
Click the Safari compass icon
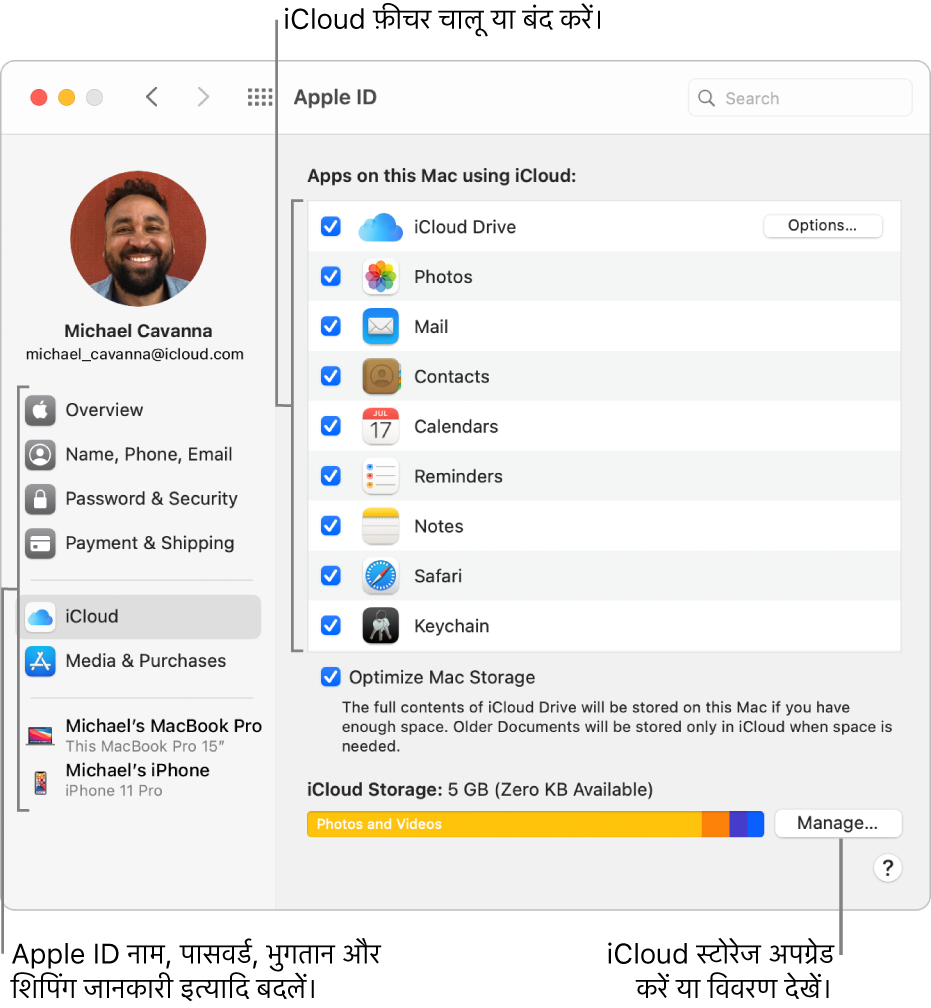pos(381,576)
